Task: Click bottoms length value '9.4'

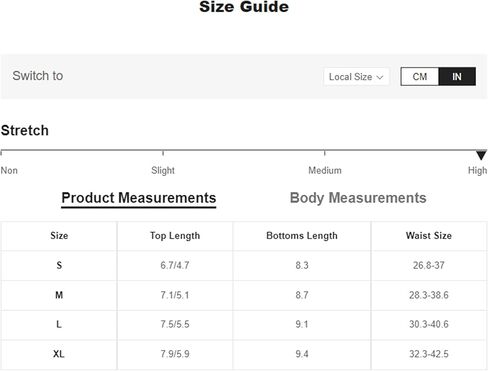Action: 302,354
